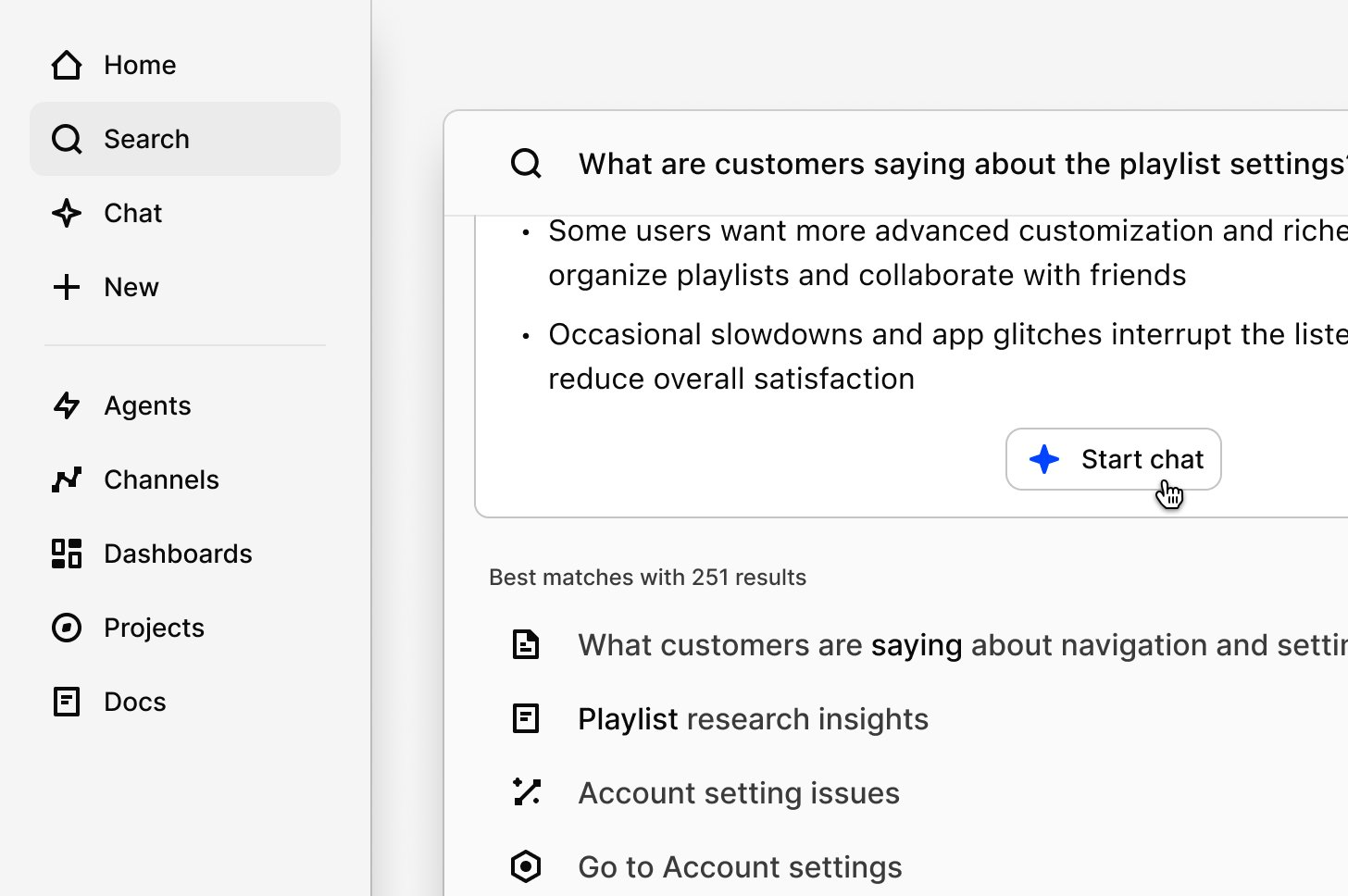Click the wand icon beside Account setting issues
The image size is (1348, 896).
[x=526, y=792]
